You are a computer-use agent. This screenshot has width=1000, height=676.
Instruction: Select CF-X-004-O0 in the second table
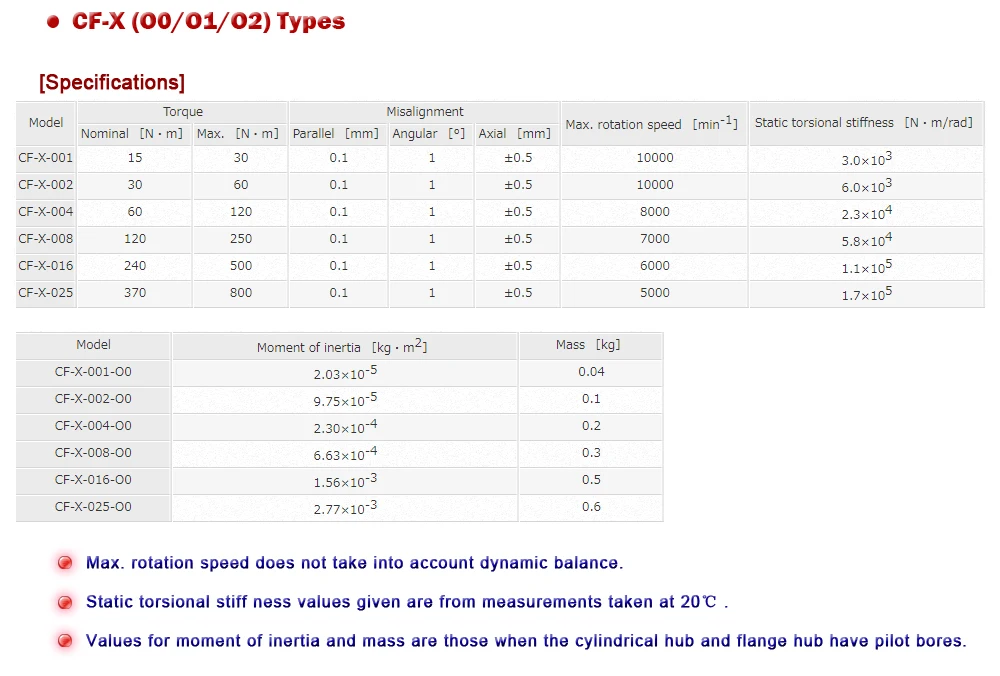point(93,426)
